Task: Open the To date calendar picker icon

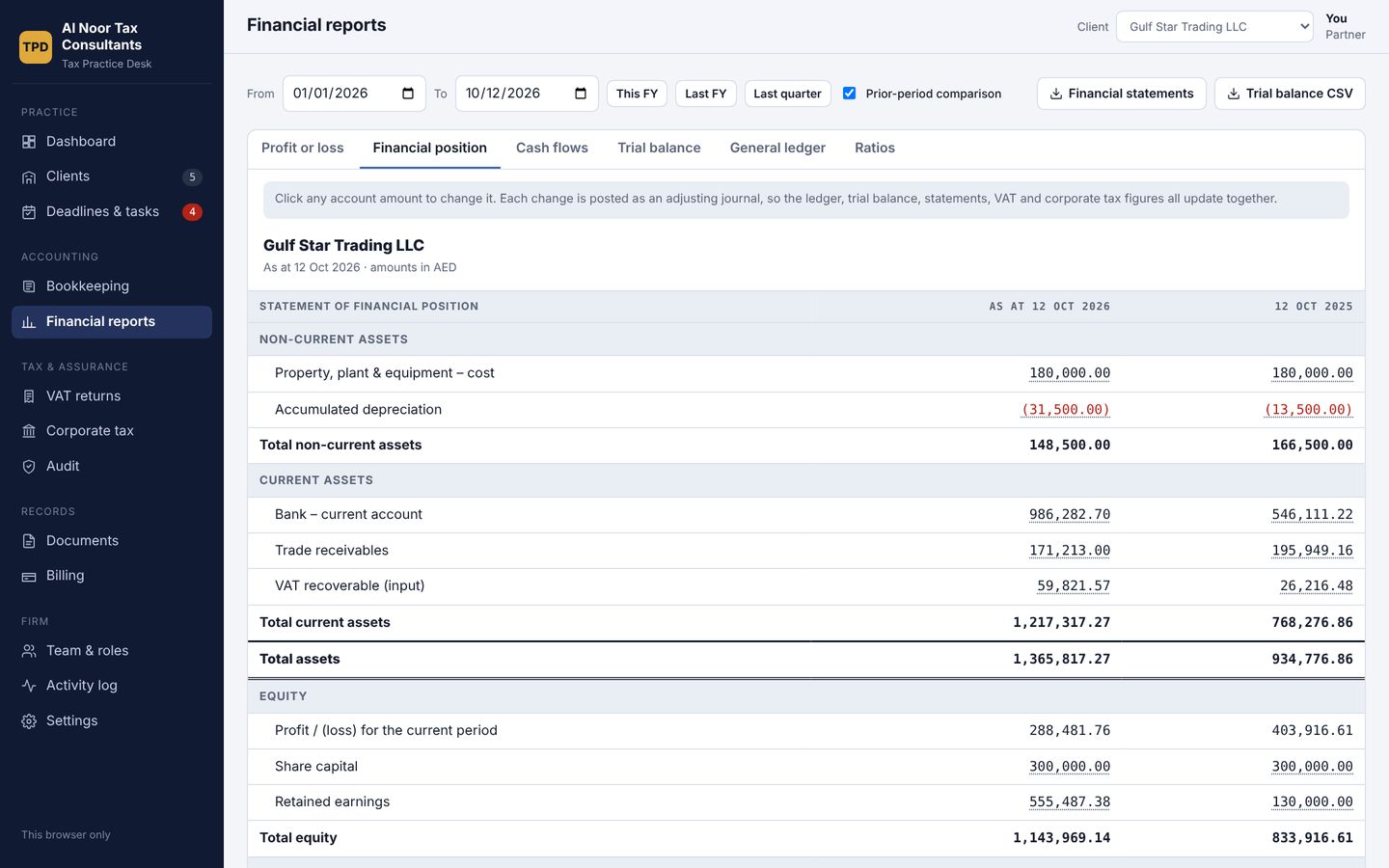Action: click(x=581, y=94)
